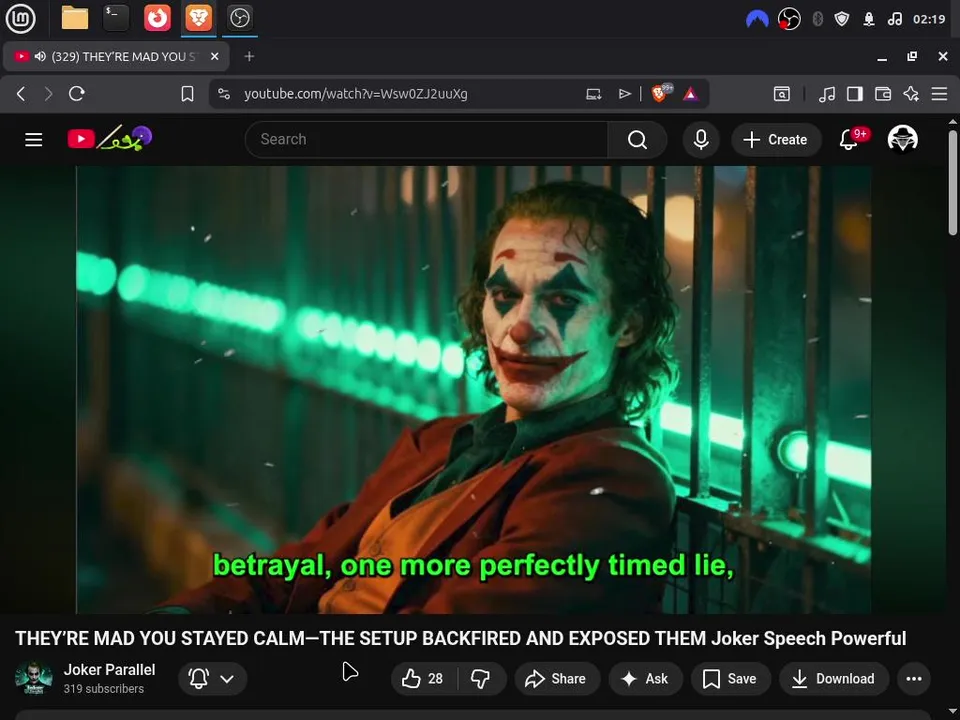
Task: Download this video
Action: coord(834,678)
